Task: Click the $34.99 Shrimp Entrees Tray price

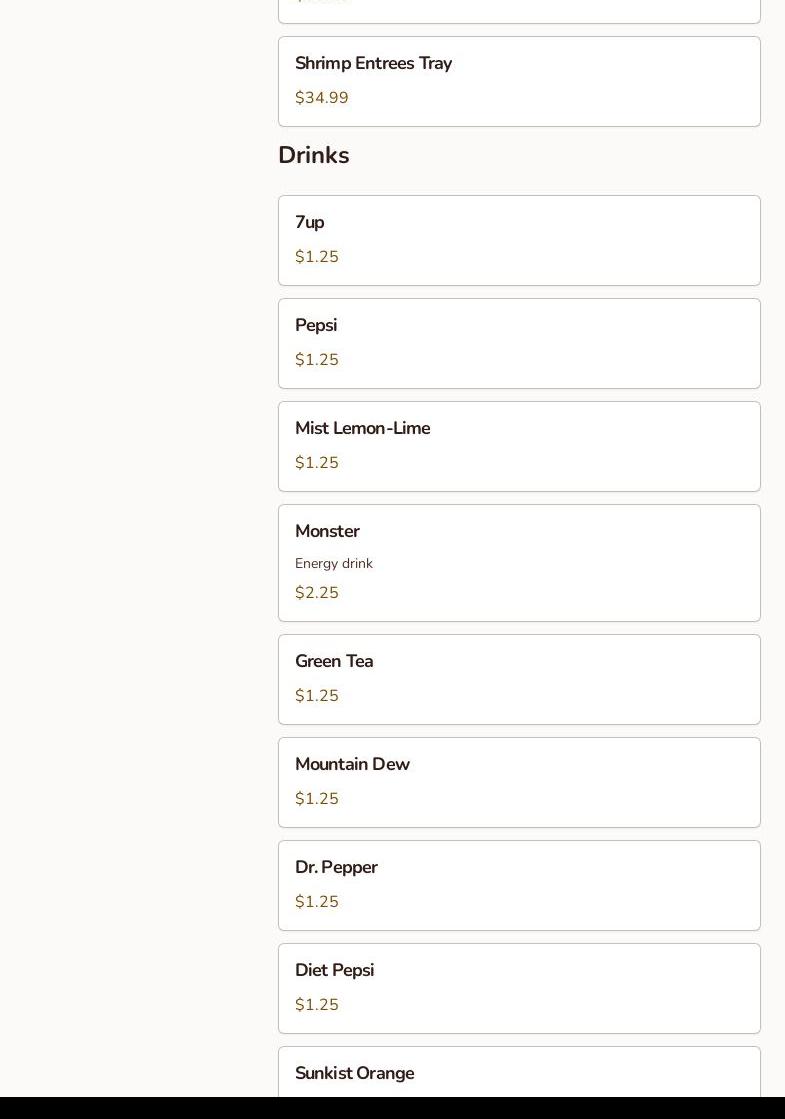Action: click(322, 98)
